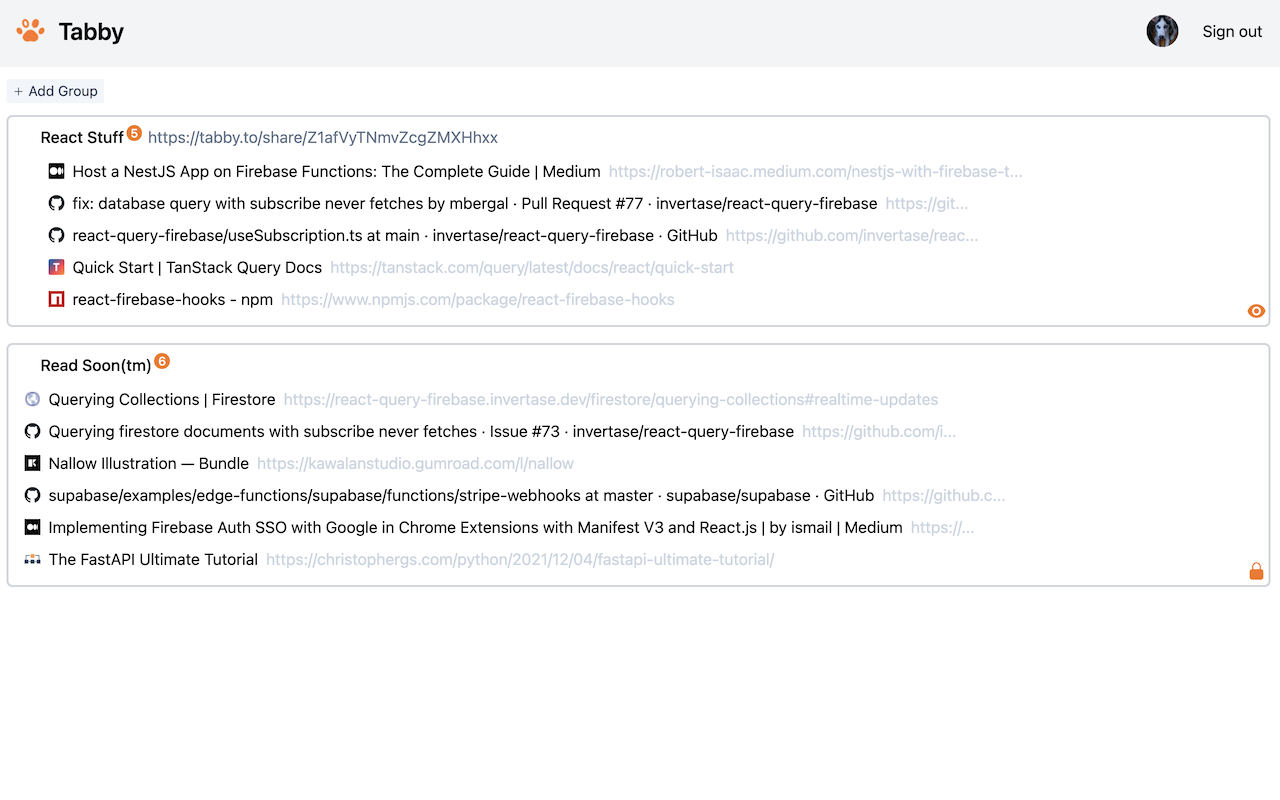Viewport: 1280px width, 800px height.
Task: Open react-query-firebase/useSubscription.ts tab title
Action: (x=395, y=236)
